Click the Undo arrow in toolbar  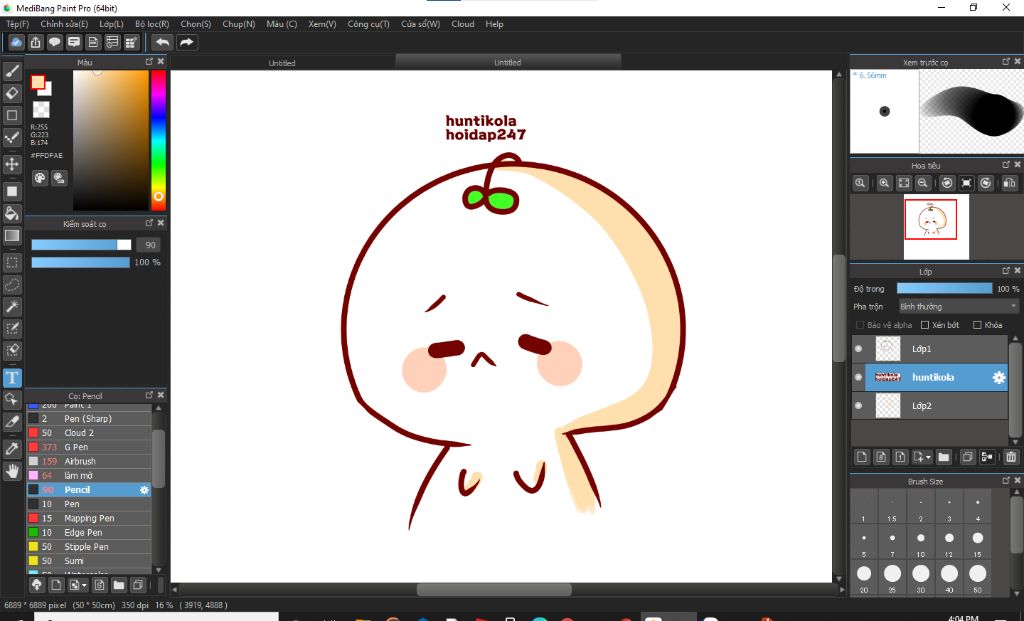click(x=162, y=42)
